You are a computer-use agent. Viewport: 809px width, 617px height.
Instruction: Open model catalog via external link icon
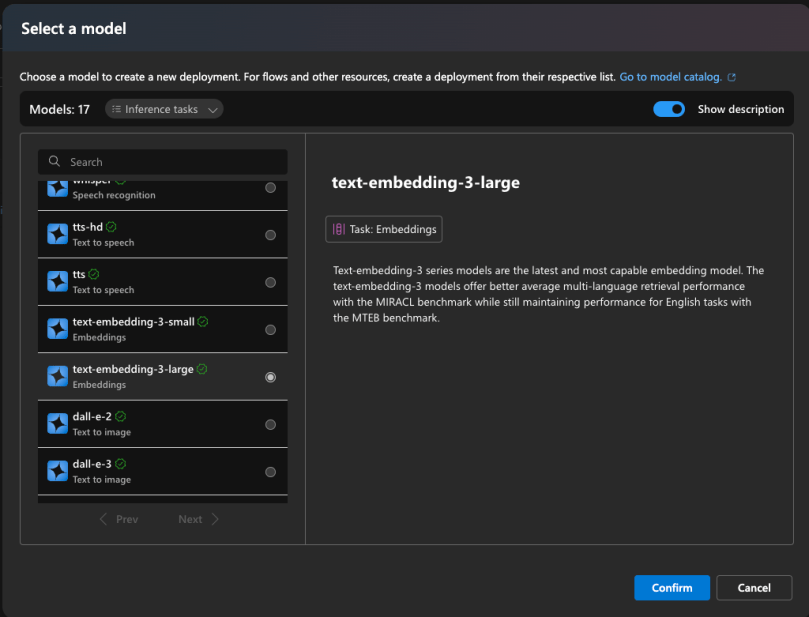tap(732, 76)
